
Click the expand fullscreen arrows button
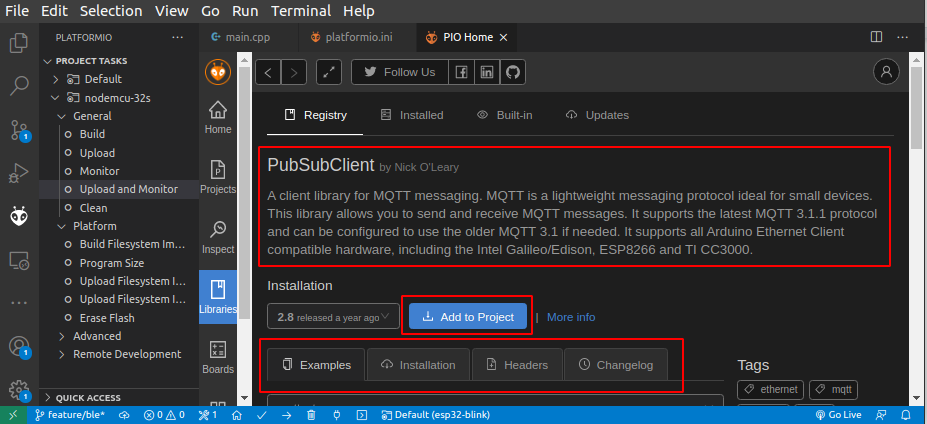[x=329, y=72]
